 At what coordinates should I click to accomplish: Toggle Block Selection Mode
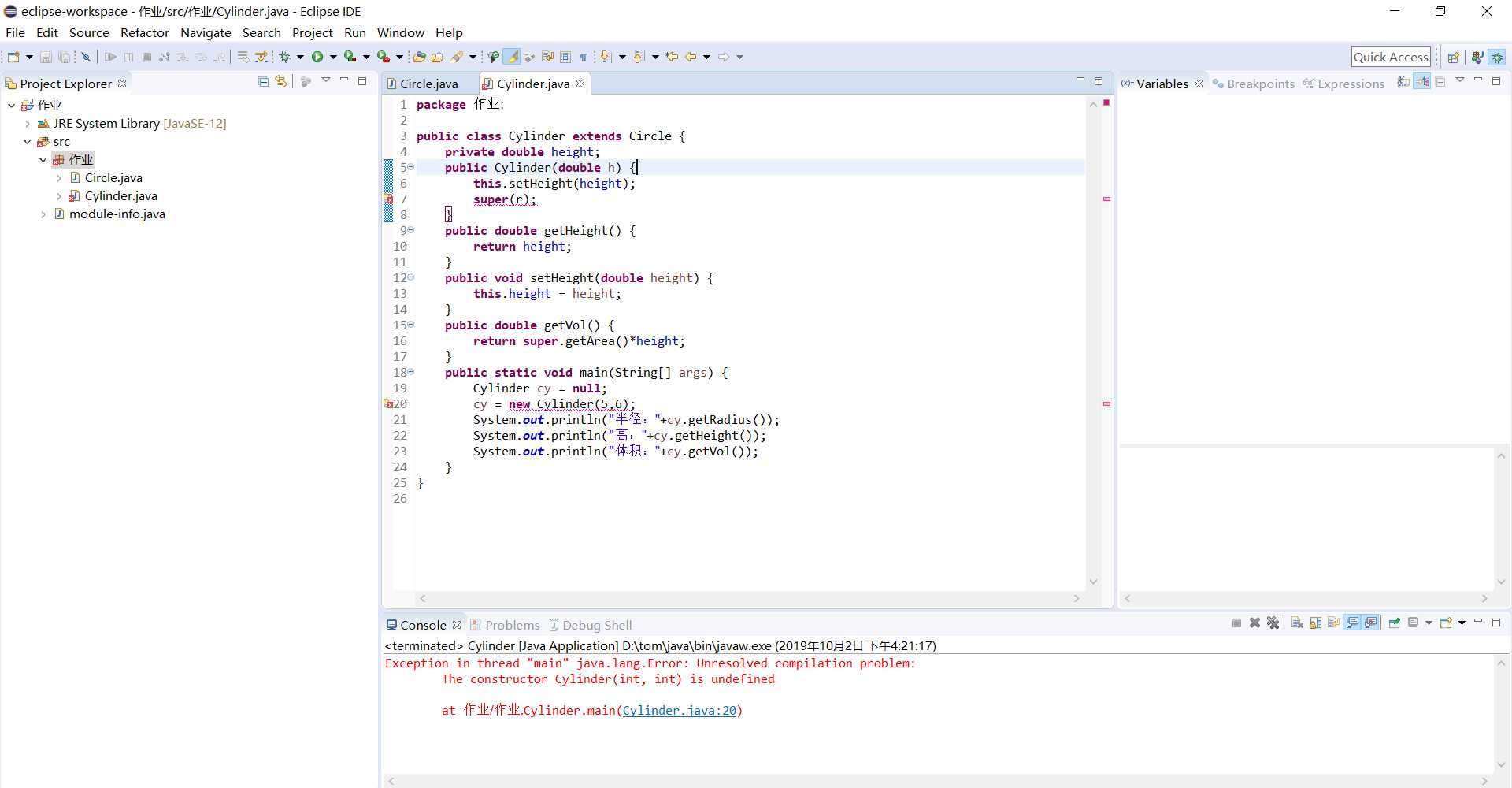tap(565, 57)
